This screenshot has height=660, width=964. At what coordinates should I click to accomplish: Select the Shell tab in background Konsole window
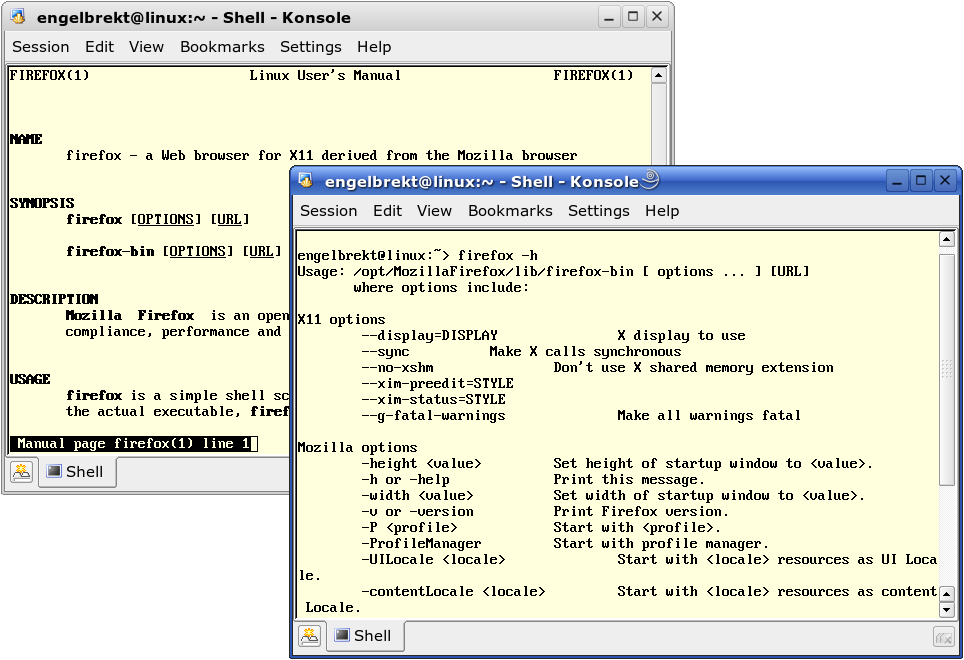(77, 471)
